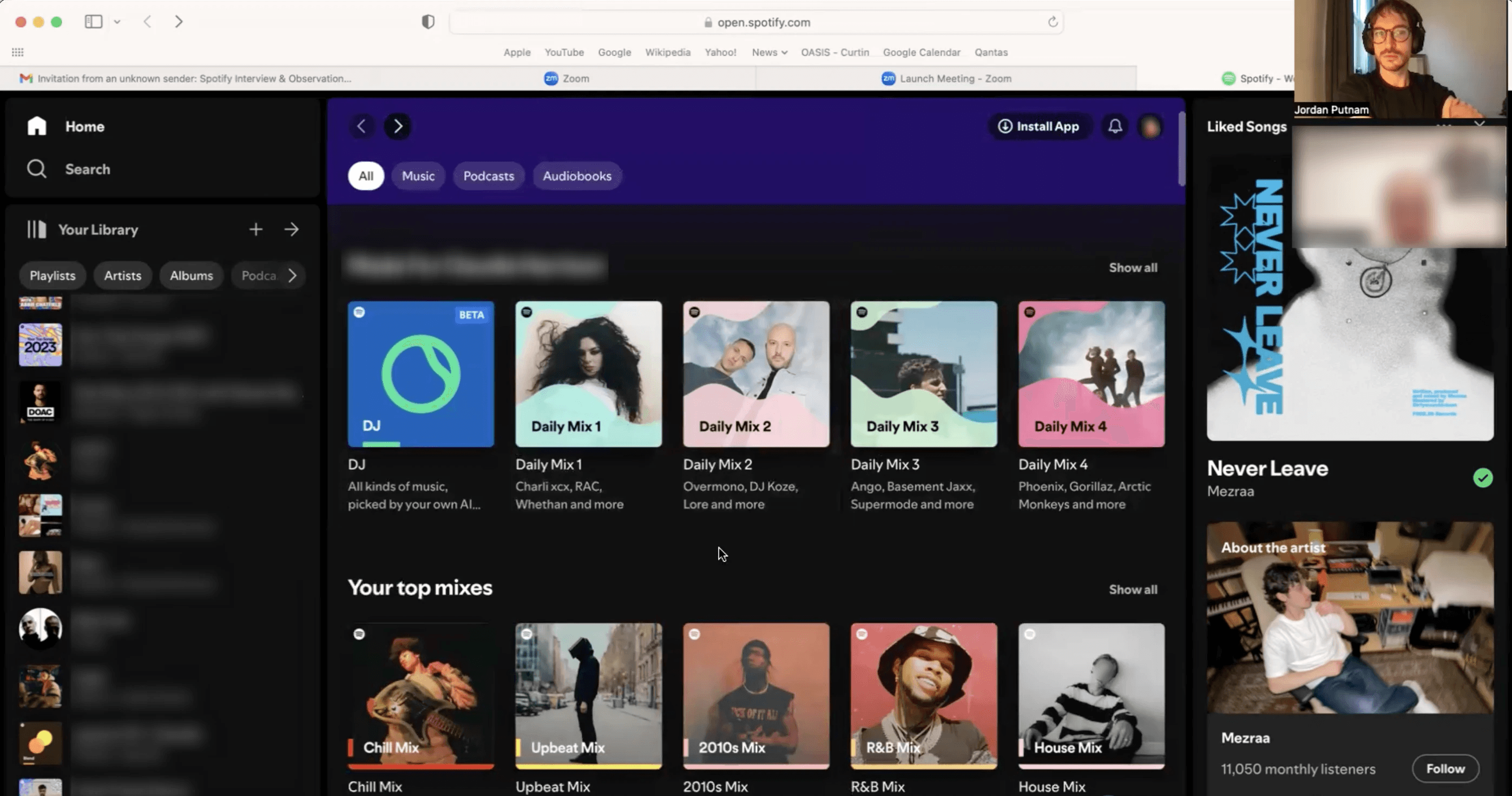Follow the artist Mezraa
1512x796 pixels.
[x=1445, y=768]
